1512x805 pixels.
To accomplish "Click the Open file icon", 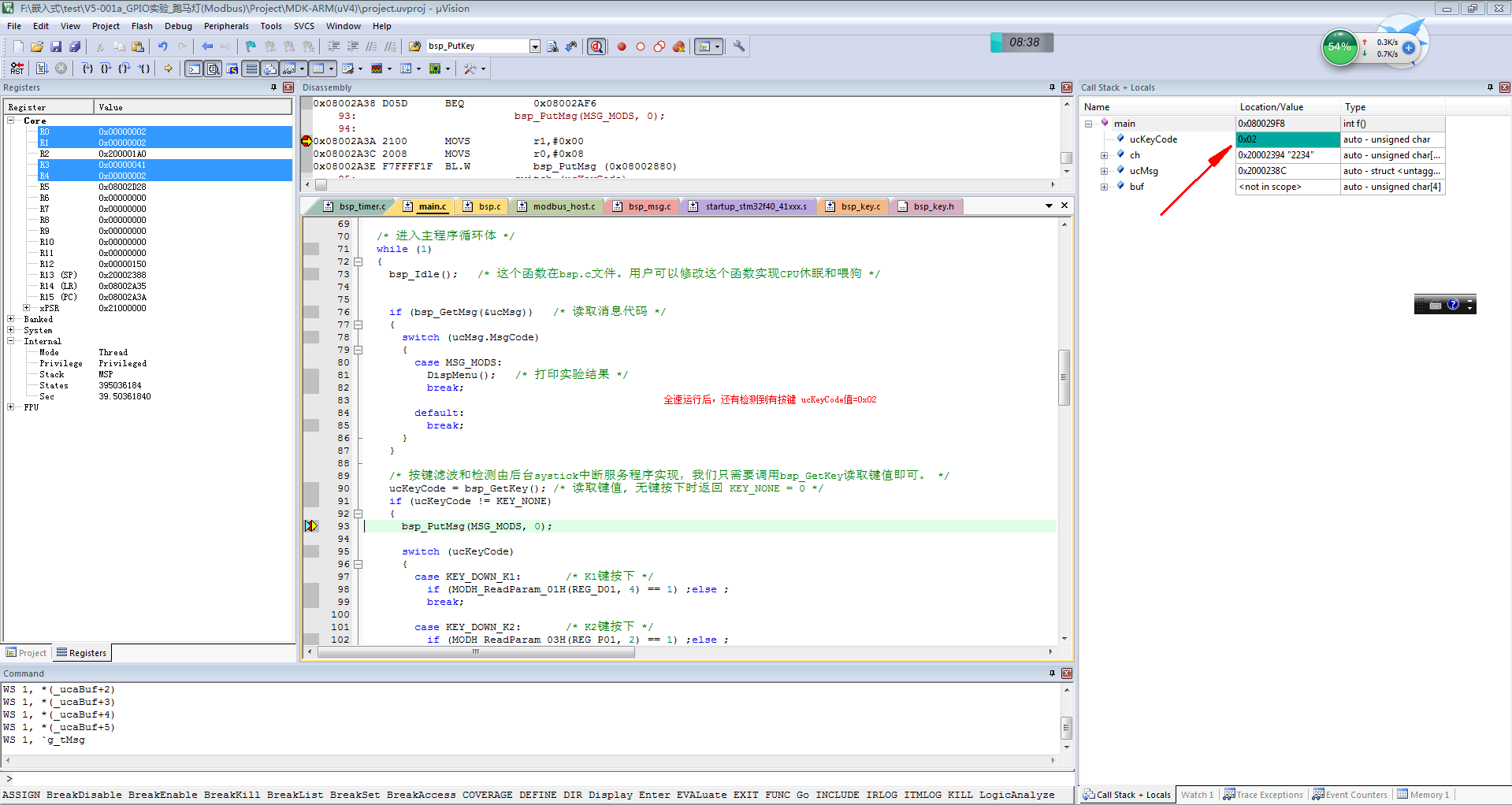I will tap(37, 46).
